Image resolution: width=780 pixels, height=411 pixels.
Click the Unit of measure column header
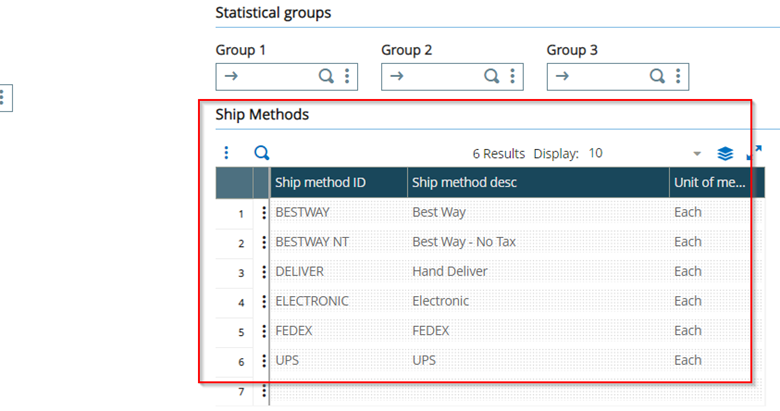pyautogui.click(x=708, y=182)
